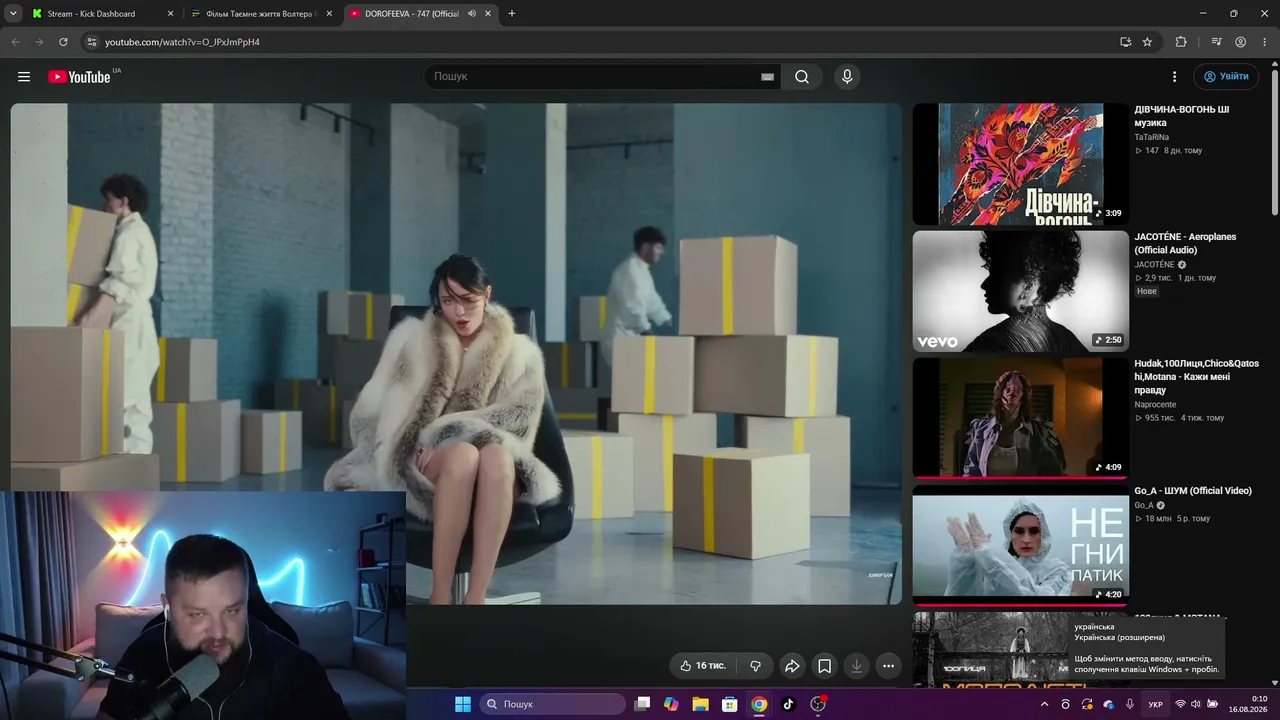Switch to Stream - Kick Dashboard tab

tap(102, 14)
